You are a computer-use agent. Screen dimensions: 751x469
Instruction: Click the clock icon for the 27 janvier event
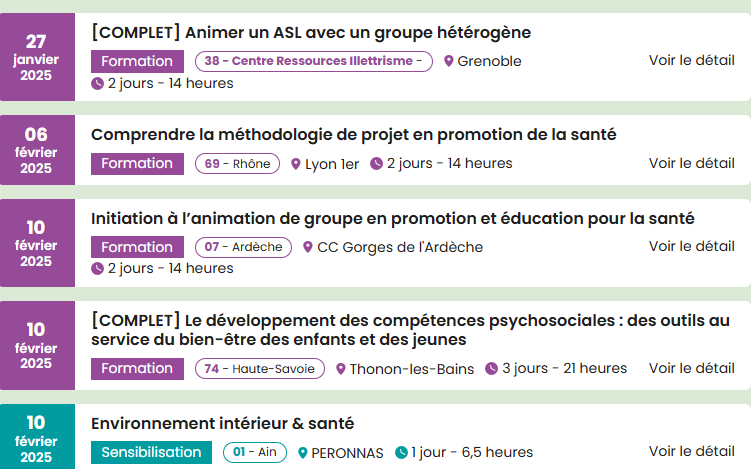pos(97,83)
